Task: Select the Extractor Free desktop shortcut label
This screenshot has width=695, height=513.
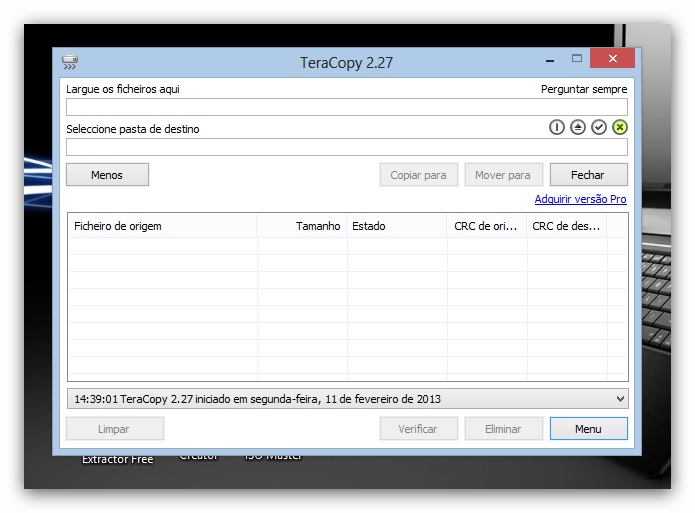Action: (117, 459)
